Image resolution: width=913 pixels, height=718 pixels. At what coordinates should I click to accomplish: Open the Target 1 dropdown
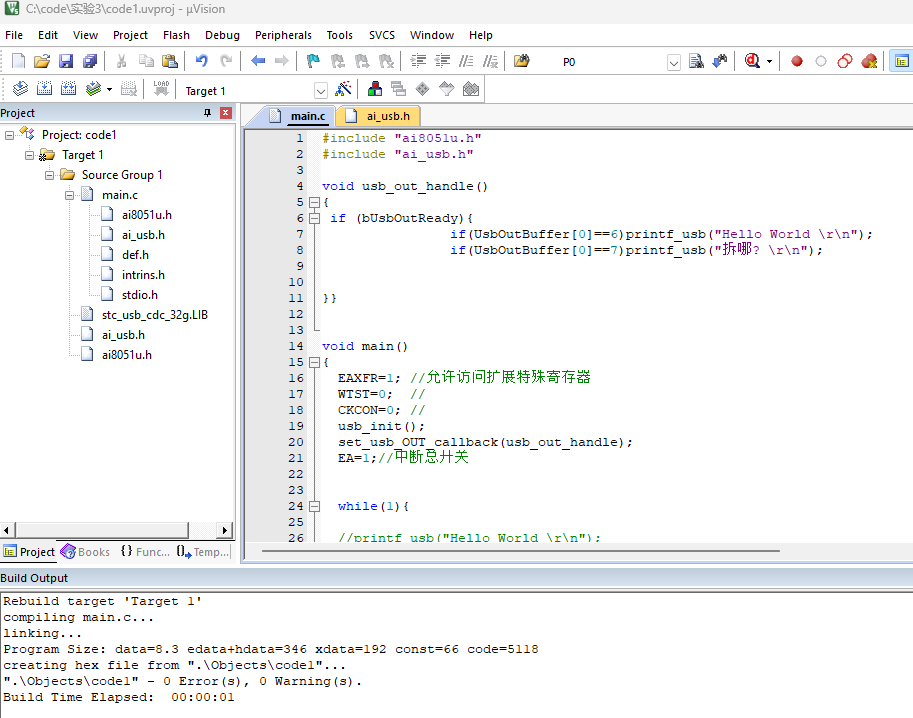(x=320, y=91)
